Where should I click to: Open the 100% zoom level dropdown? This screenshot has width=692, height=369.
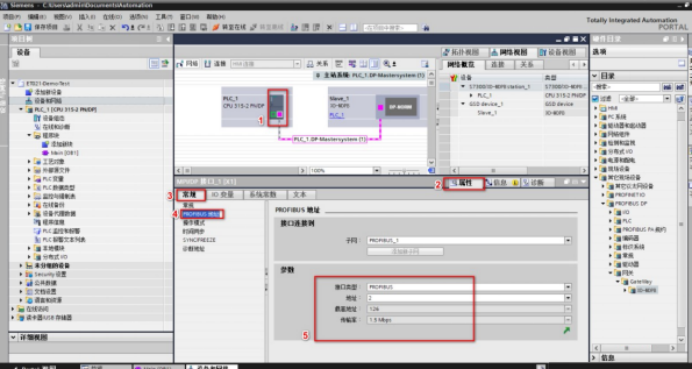pyautogui.click(x=376, y=170)
